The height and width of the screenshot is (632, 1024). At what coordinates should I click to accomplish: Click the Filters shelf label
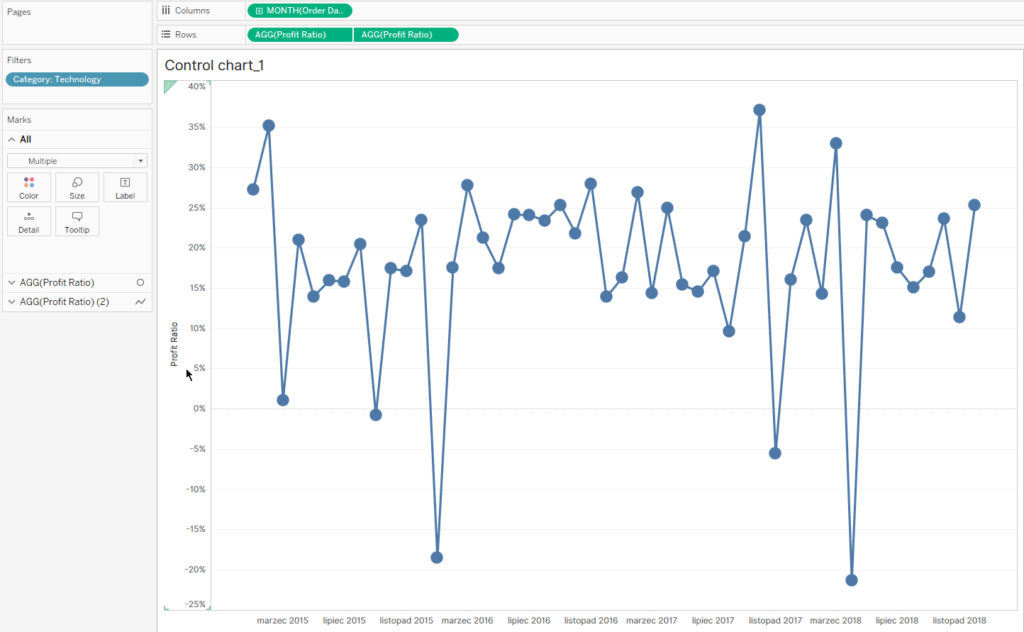[19, 60]
